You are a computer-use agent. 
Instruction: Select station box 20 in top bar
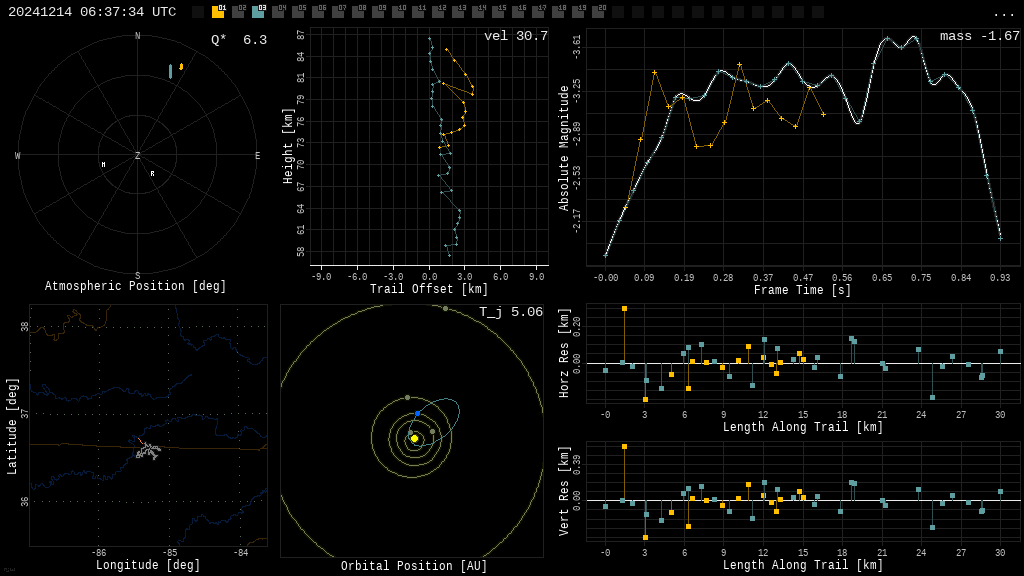click(598, 12)
